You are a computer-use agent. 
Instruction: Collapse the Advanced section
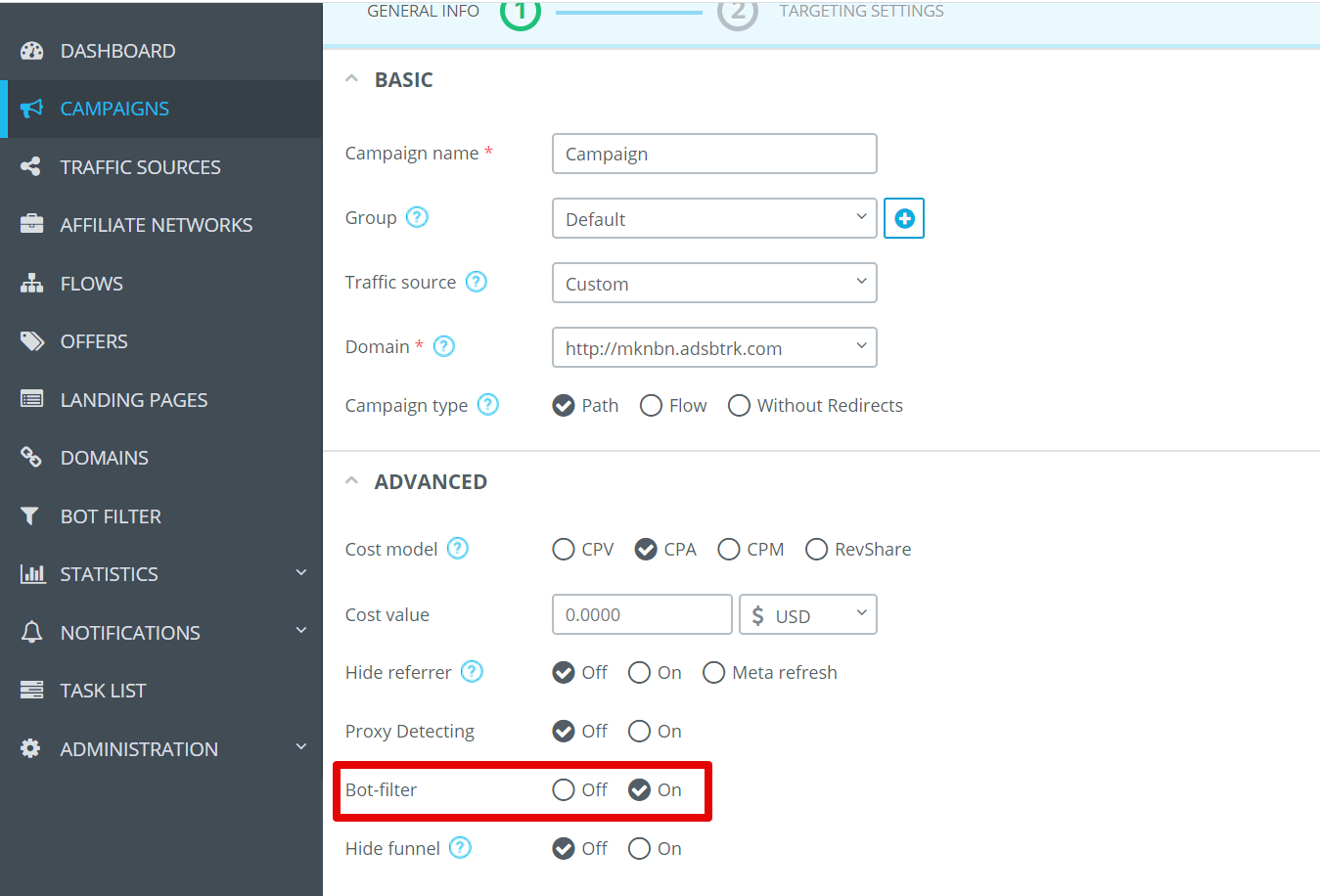[x=352, y=481]
